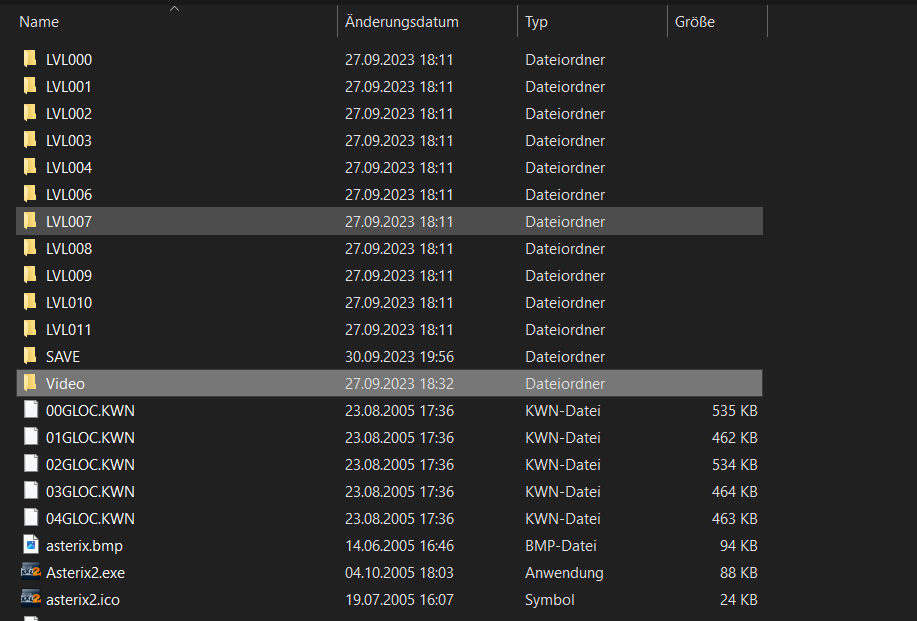This screenshot has width=917, height=621.
Task: Select the asterix2.ico file name
Action: [x=83, y=599]
